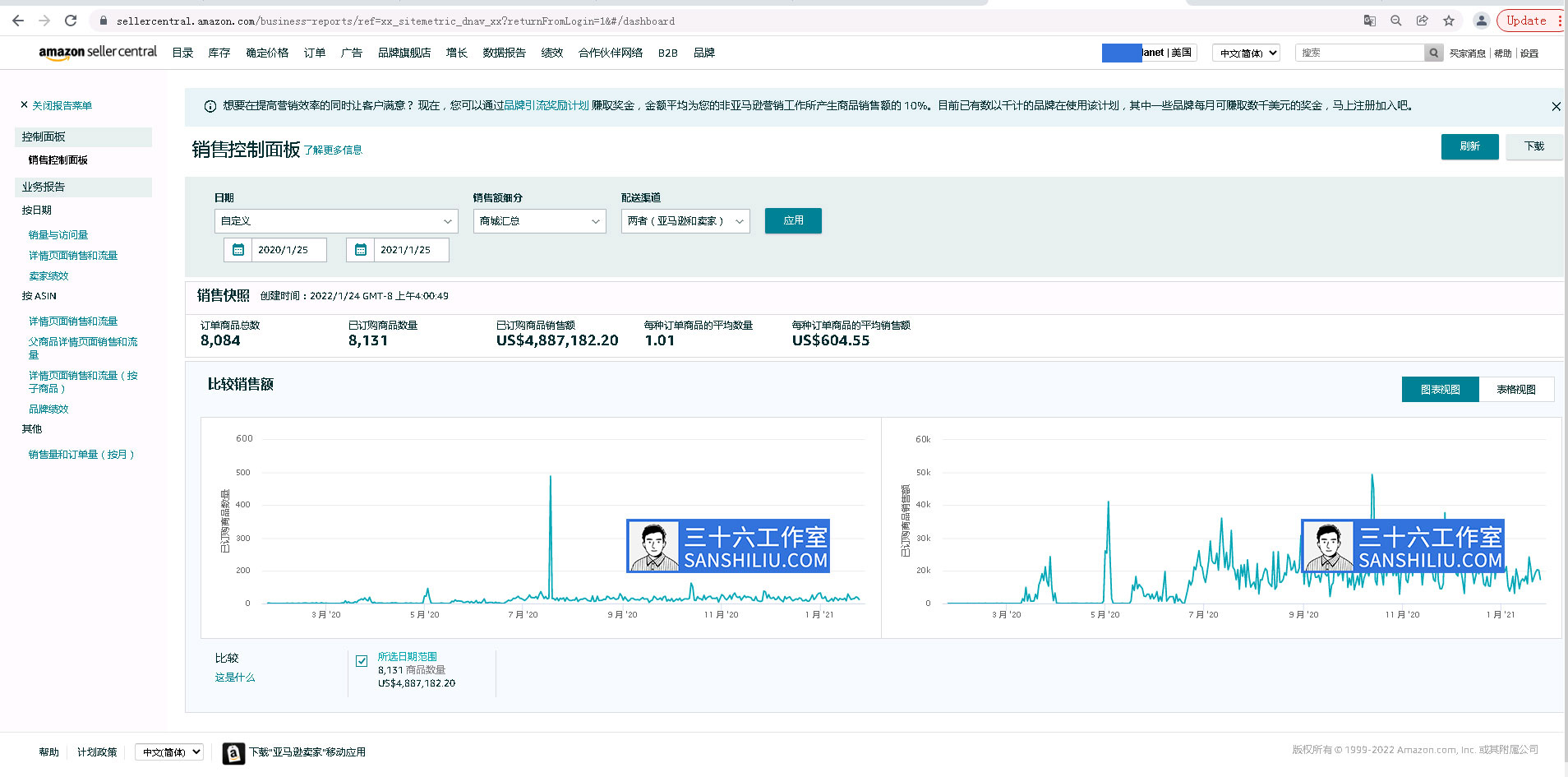The width and height of the screenshot is (1568, 777).
Task: Open the 订单 menu
Action: point(315,53)
